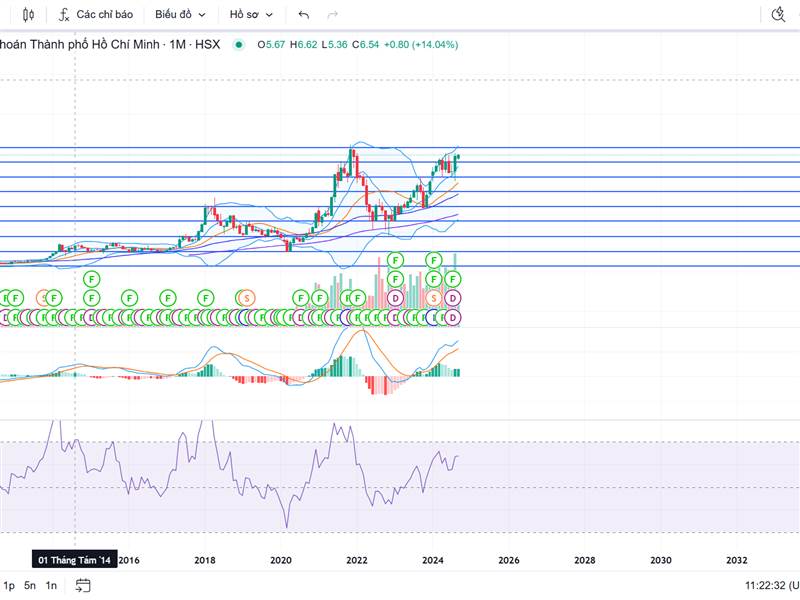
Task: Click the 2026 label on time axis
Action: 509,560
